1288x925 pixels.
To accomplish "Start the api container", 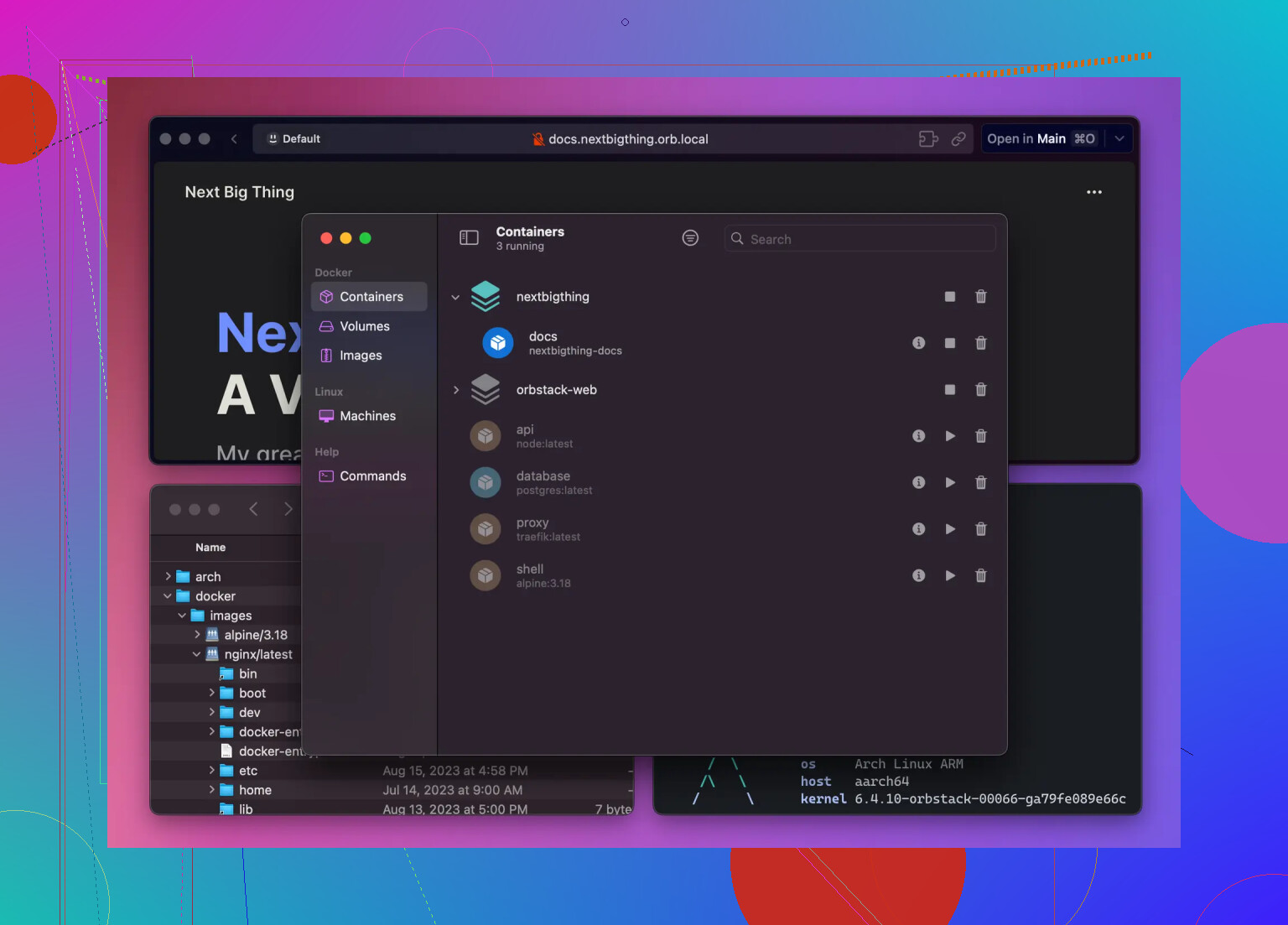I will click(x=949, y=436).
